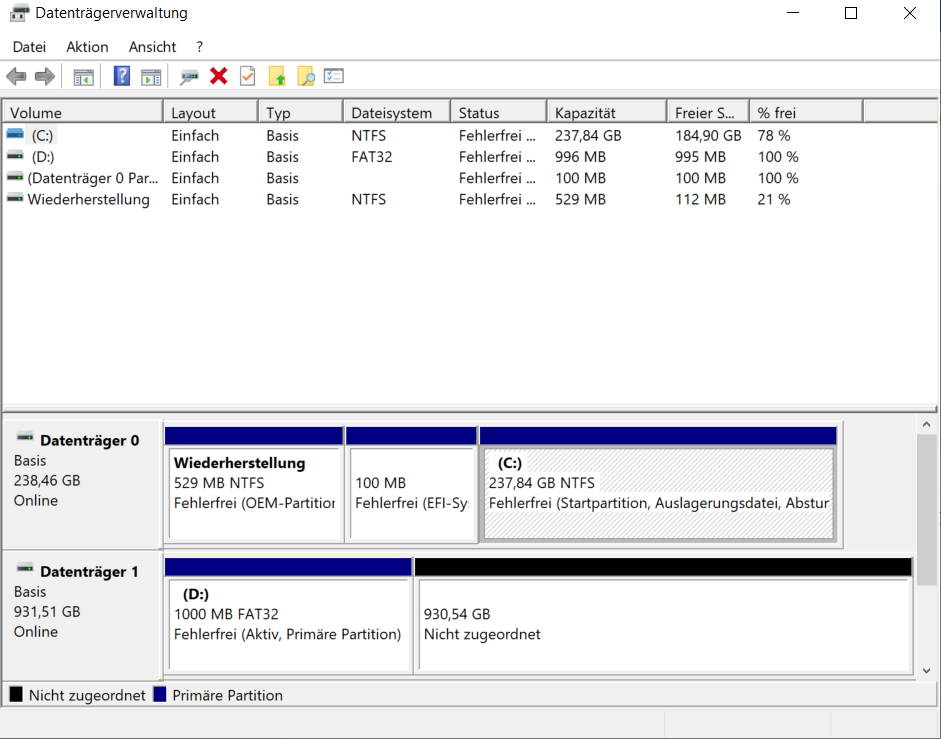Click the Forward arrow toolbar icon
The height and width of the screenshot is (739, 941).
coord(45,76)
